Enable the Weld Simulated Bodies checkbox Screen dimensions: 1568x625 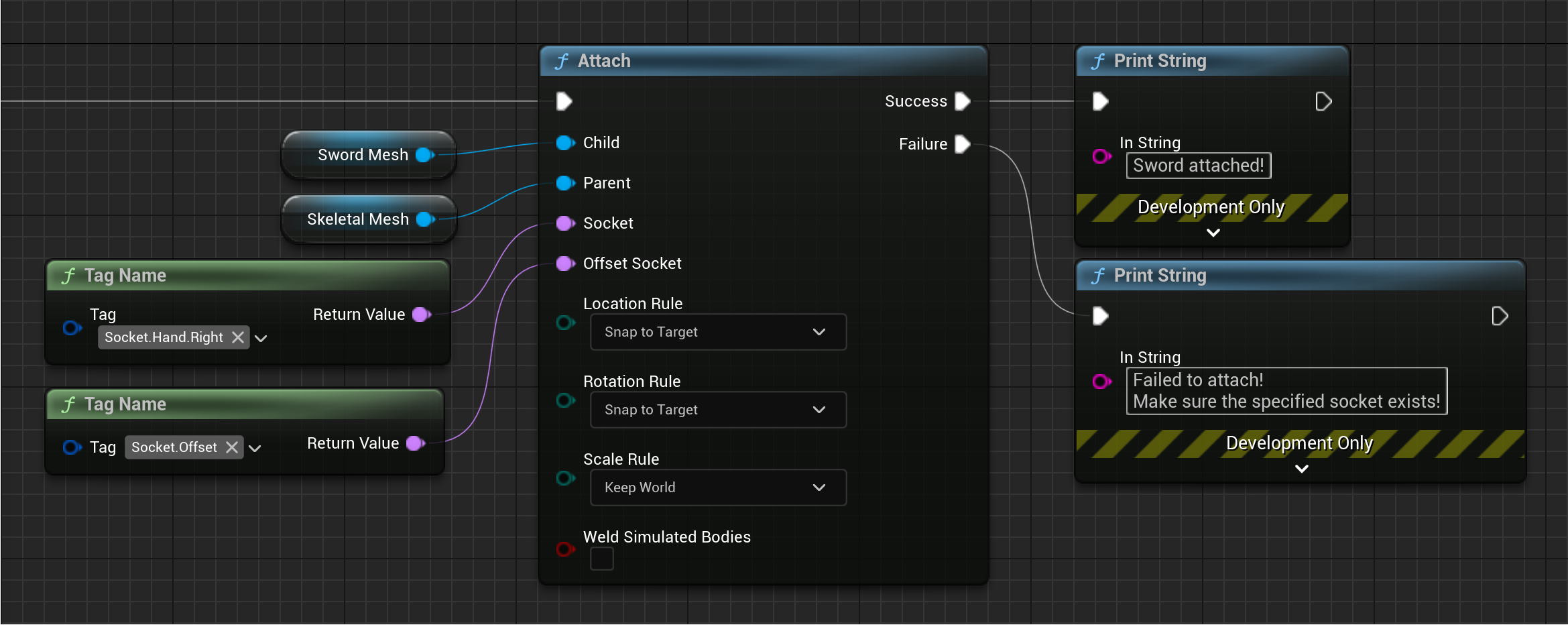pyautogui.click(x=601, y=559)
